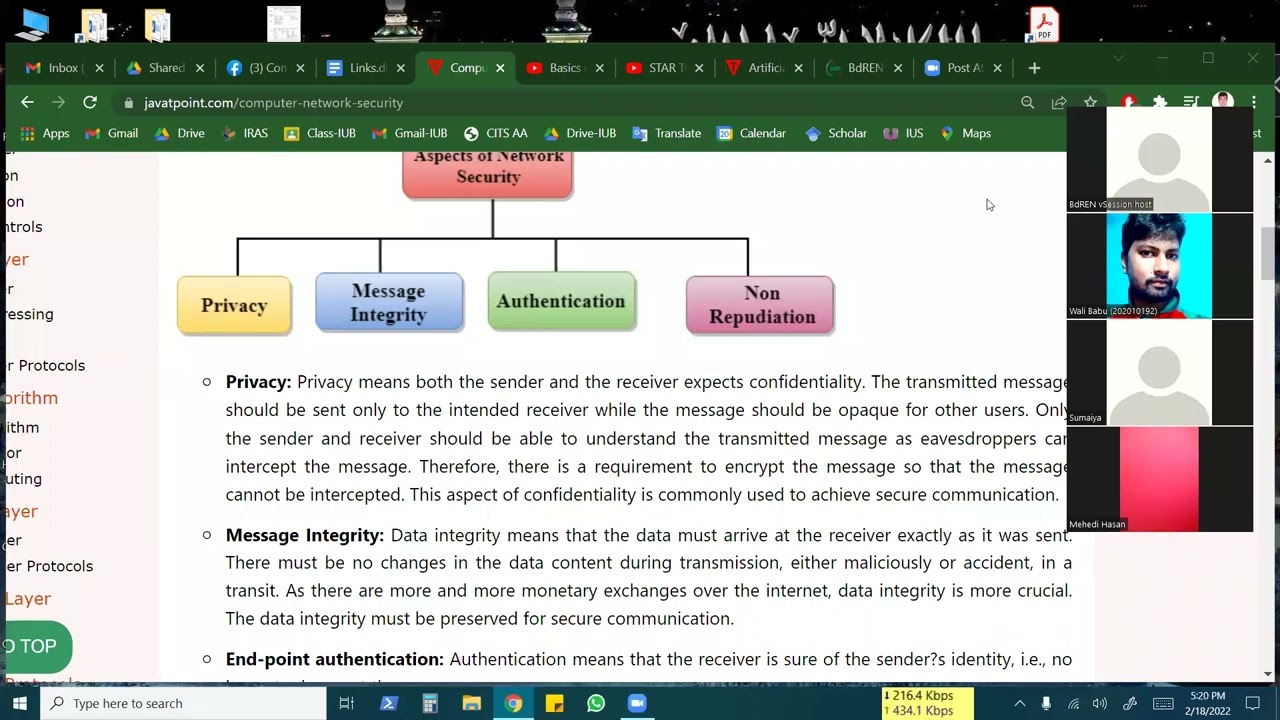Screen dimensions: 1280x720
Task: Switch to the Links.d document tab
Action: pyautogui.click(x=365, y=68)
